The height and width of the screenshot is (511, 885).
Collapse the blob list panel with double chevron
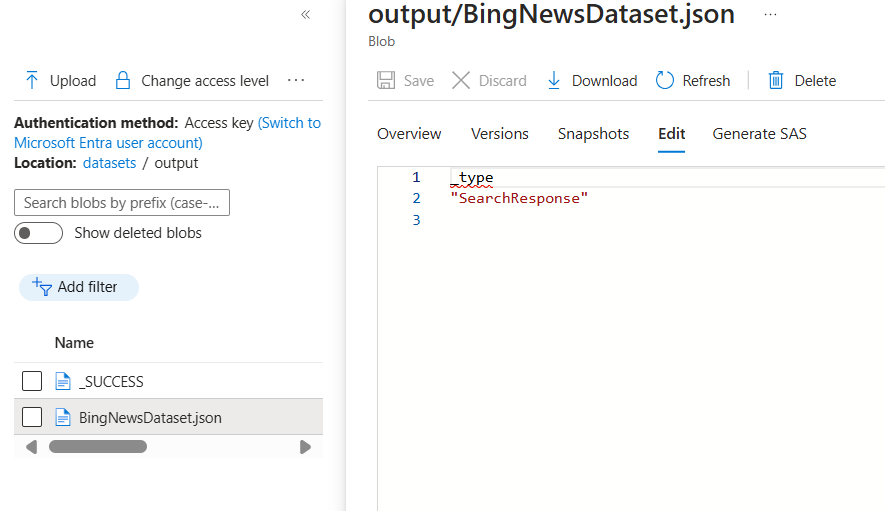pos(305,15)
